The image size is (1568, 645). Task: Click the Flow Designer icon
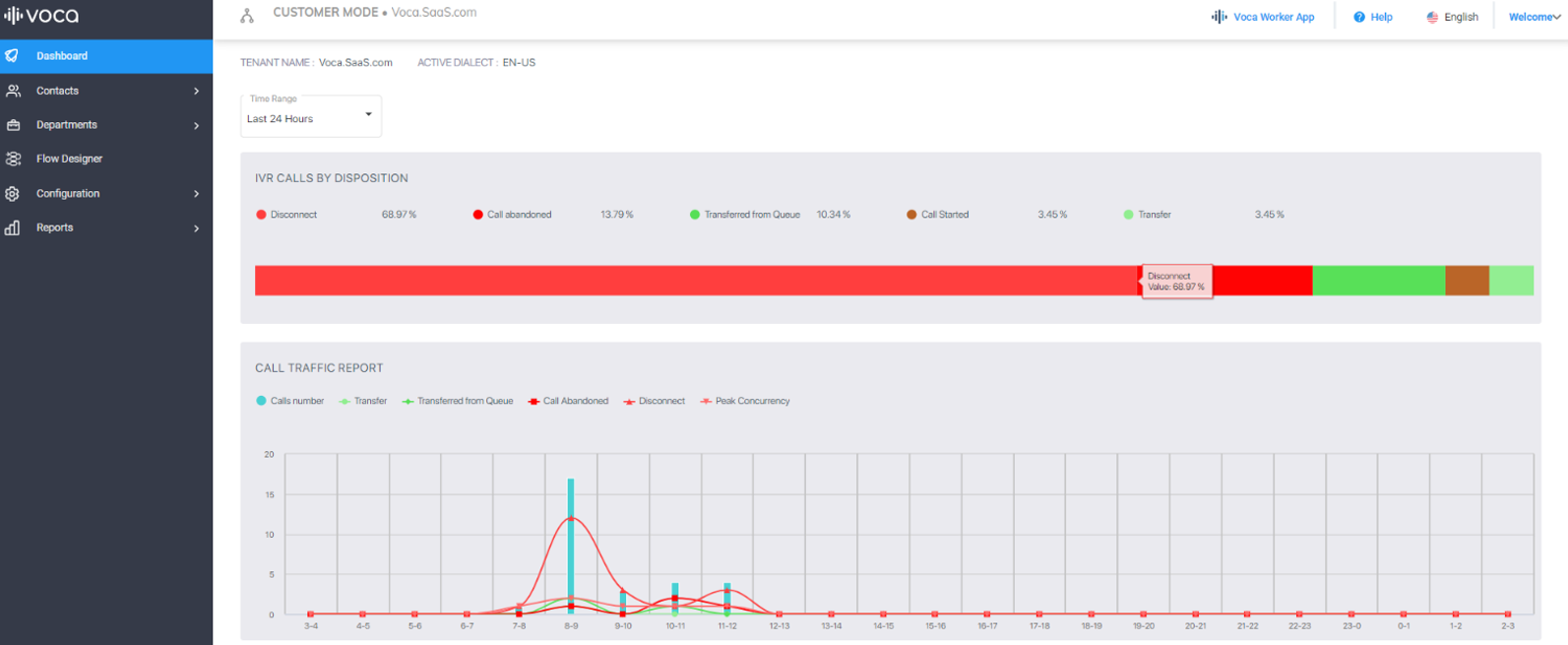pyautogui.click(x=13, y=159)
